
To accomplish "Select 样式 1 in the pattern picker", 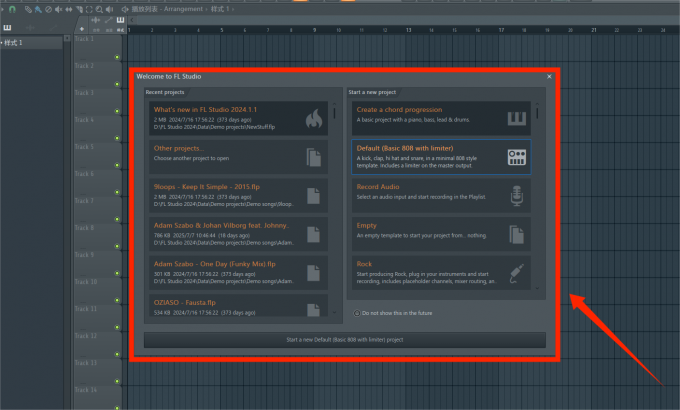I will tap(31, 43).
